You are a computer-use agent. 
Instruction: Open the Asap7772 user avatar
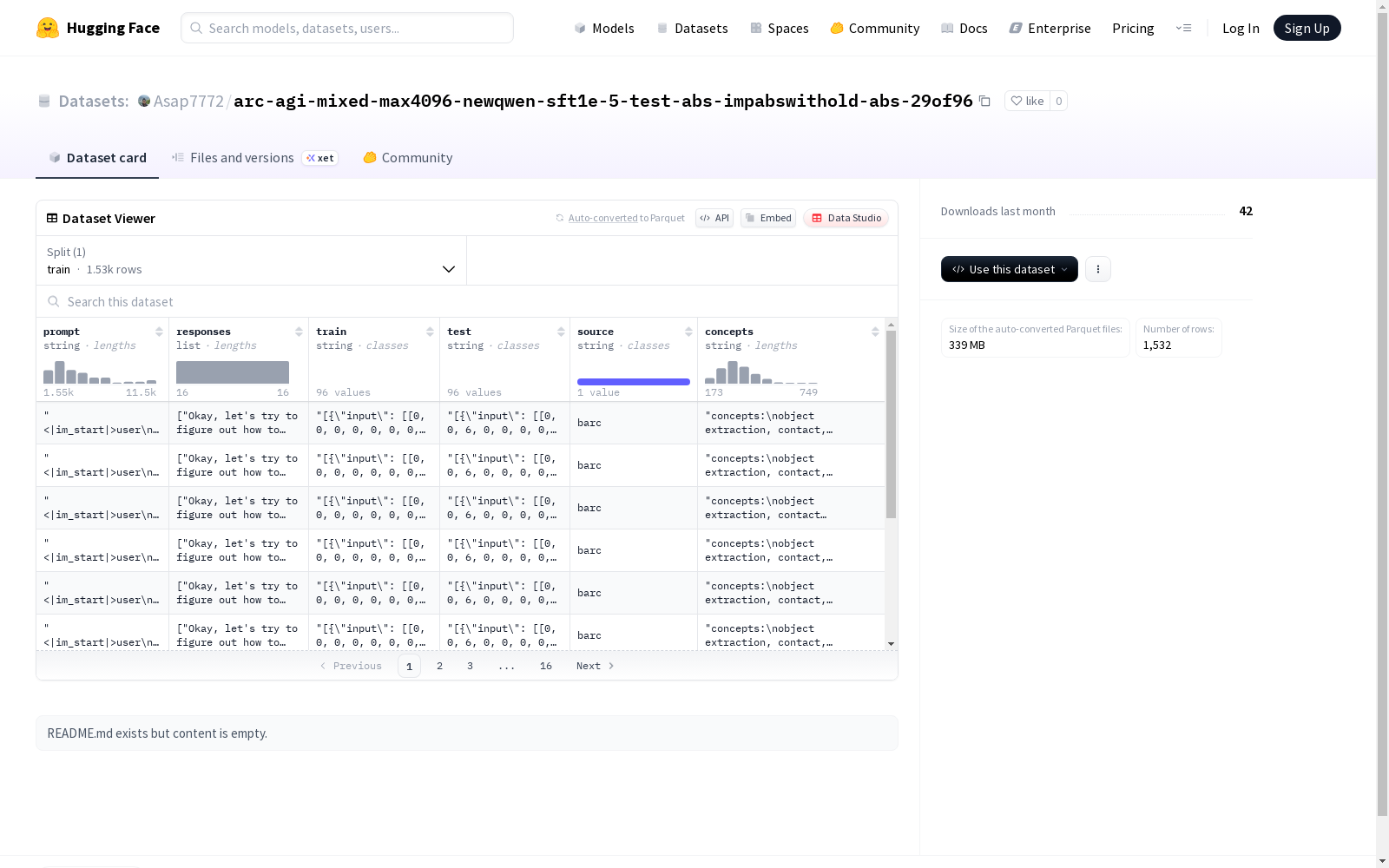[x=144, y=101]
